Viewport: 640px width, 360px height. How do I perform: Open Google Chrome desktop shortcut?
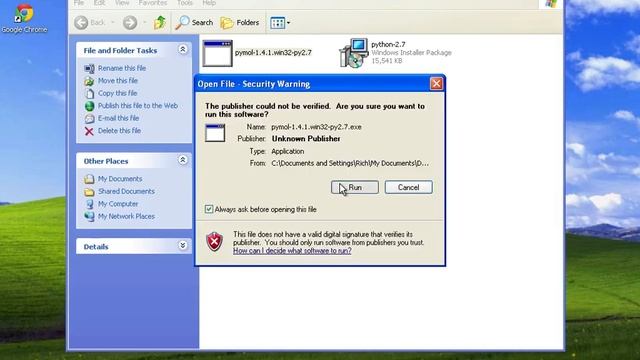coord(24,18)
